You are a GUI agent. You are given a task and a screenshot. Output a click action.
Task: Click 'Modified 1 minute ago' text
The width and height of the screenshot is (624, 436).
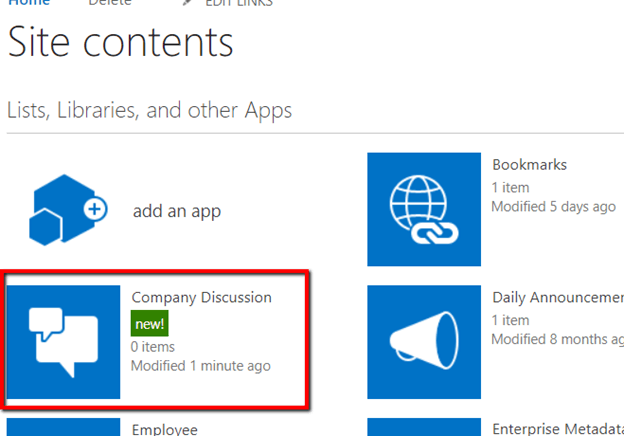[x=201, y=366]
